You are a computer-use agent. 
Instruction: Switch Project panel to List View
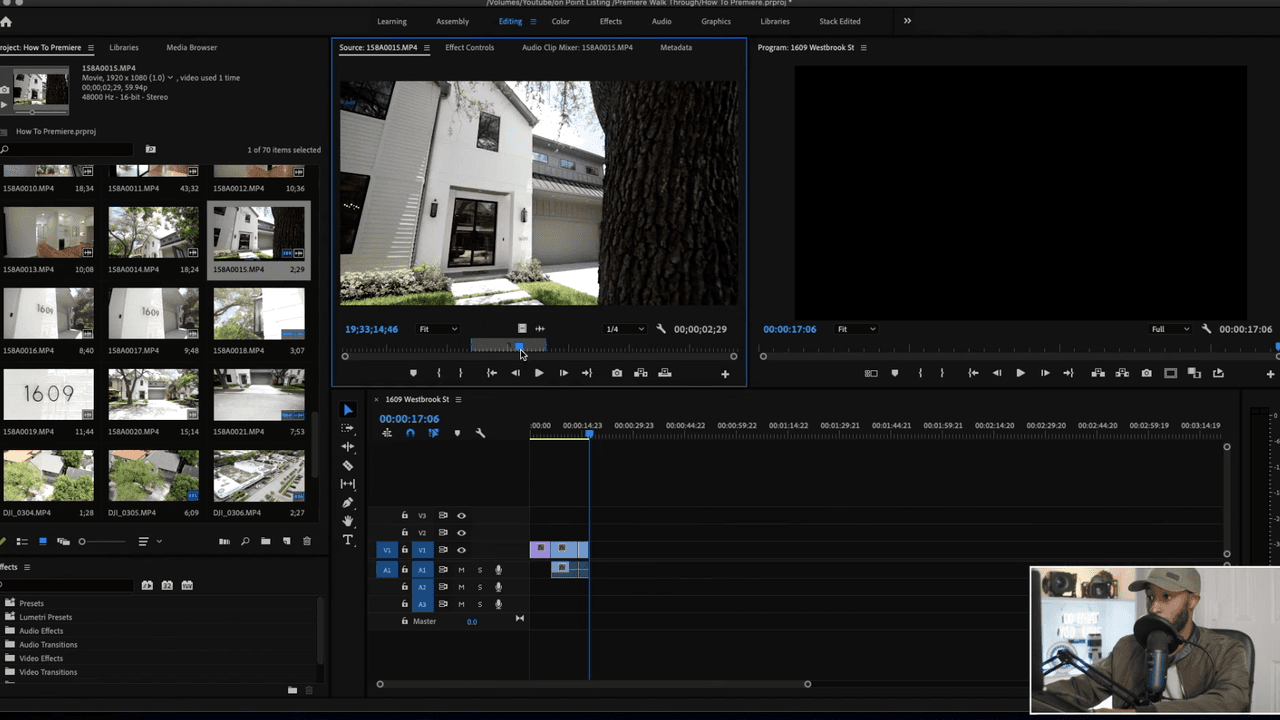pyautogui.click(x=22, y=541)
